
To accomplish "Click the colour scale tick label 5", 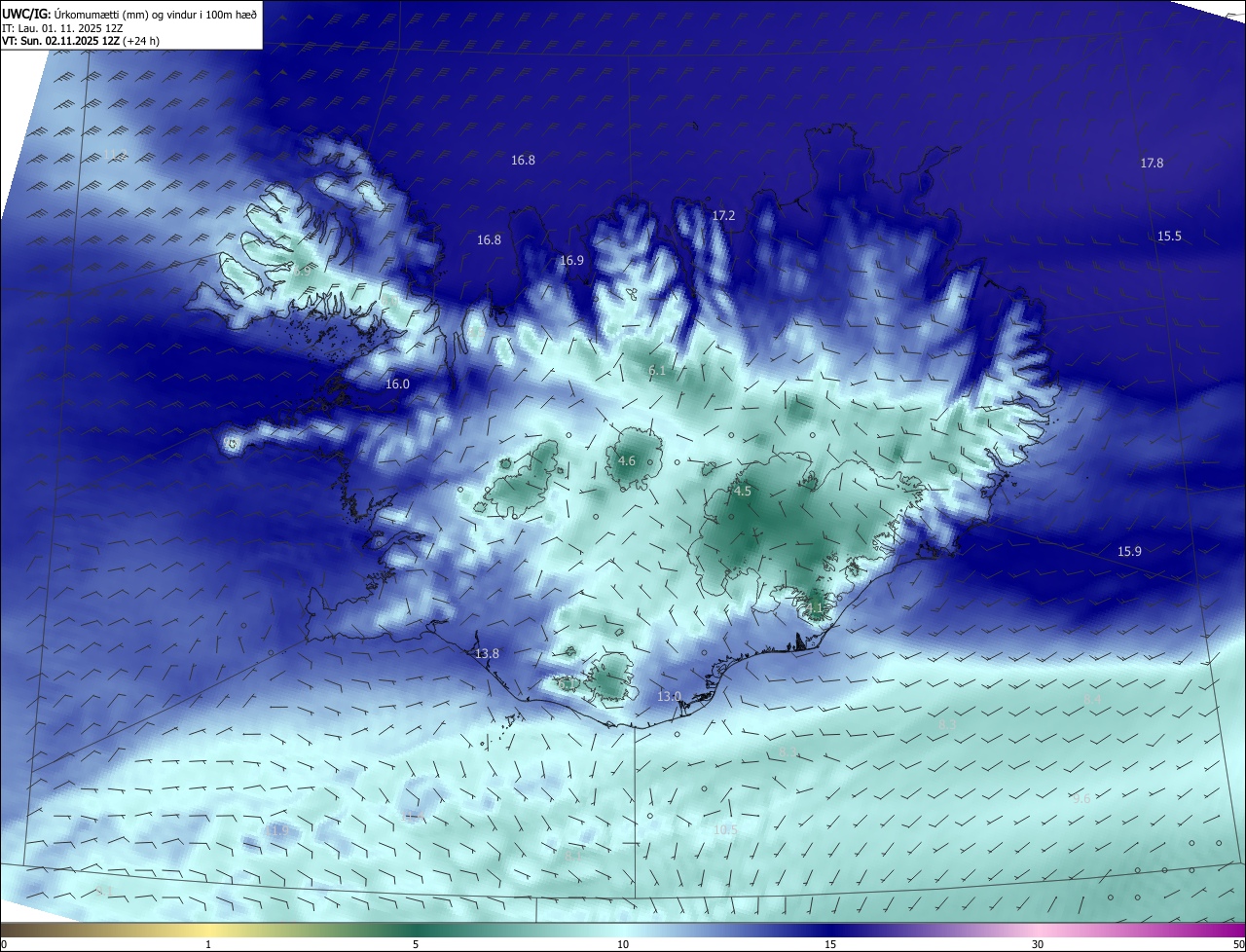I will [x=416, y=944].
